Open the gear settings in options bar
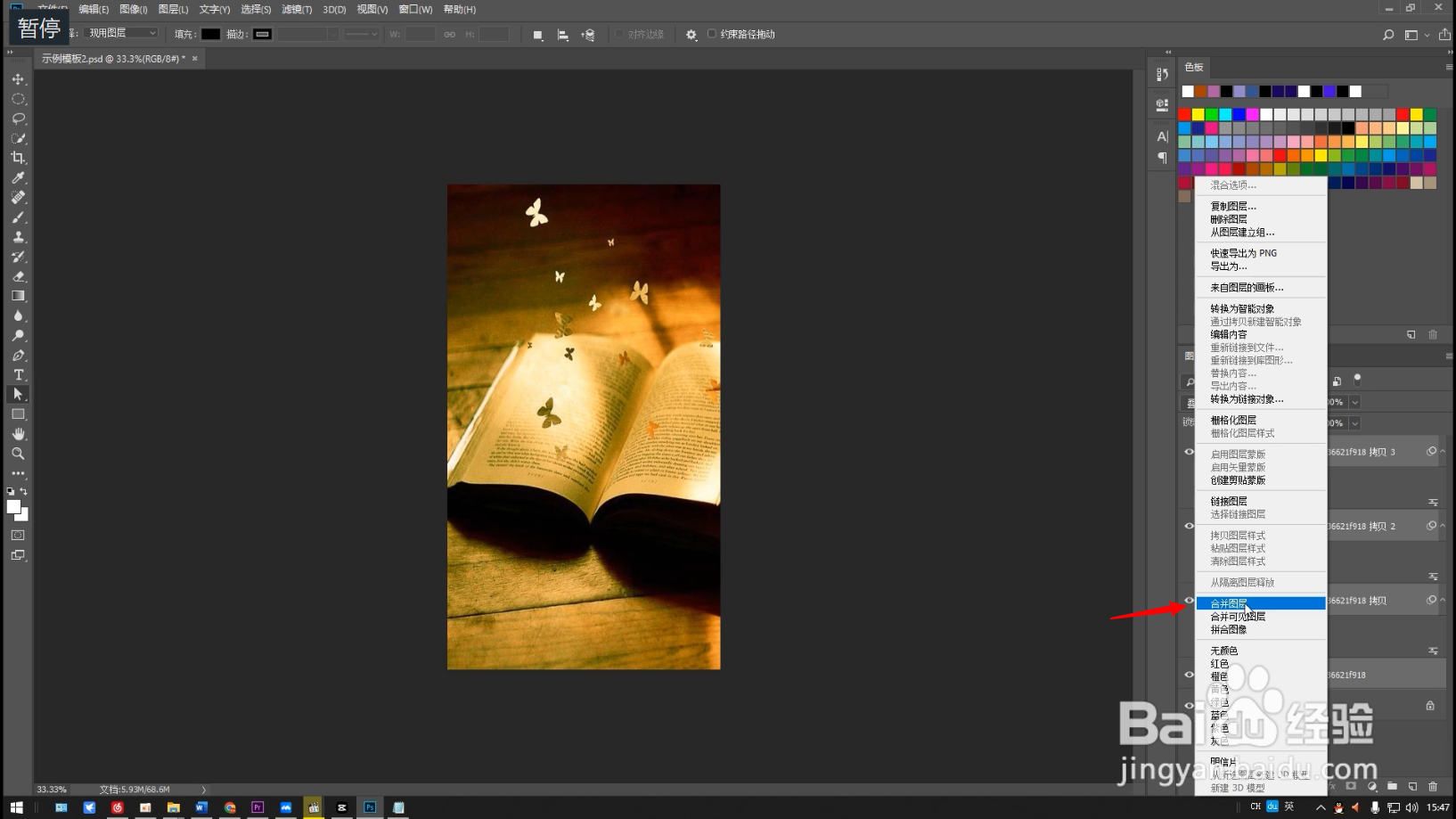 pyautogui.click(x=691, y=35)
